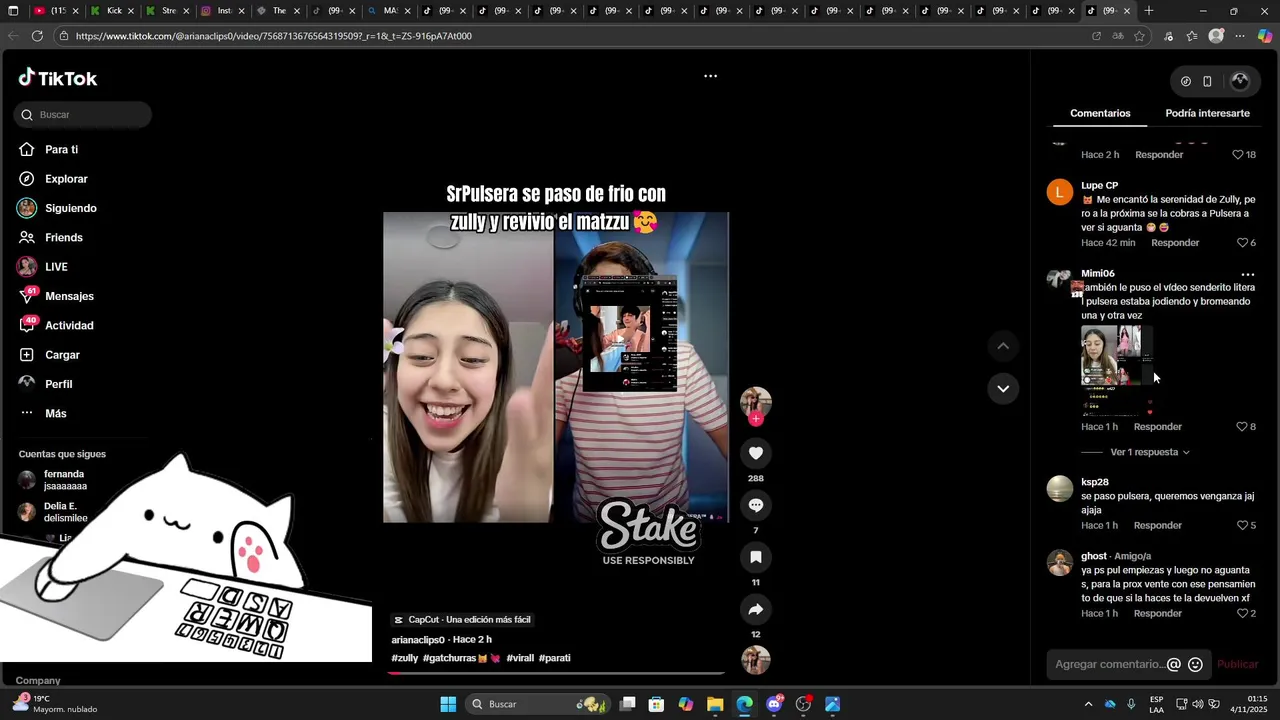Switch to the Comentarios tab
This screenshot has width=1280, height=720.
tap(1100, 113)
